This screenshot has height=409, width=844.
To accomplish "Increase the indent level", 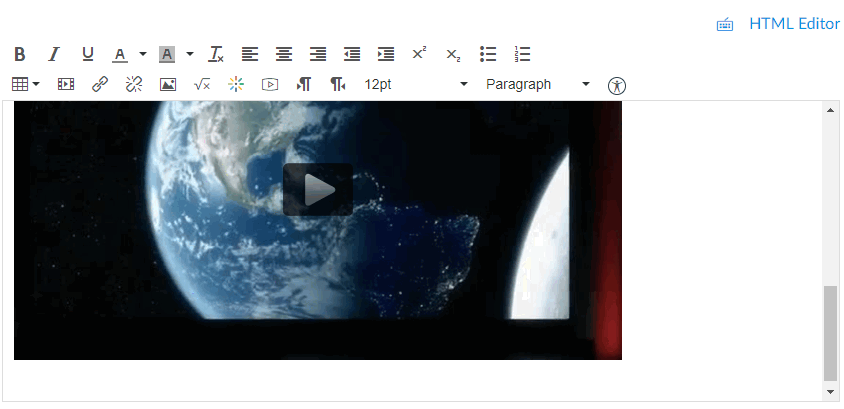I will click(385, 54).
